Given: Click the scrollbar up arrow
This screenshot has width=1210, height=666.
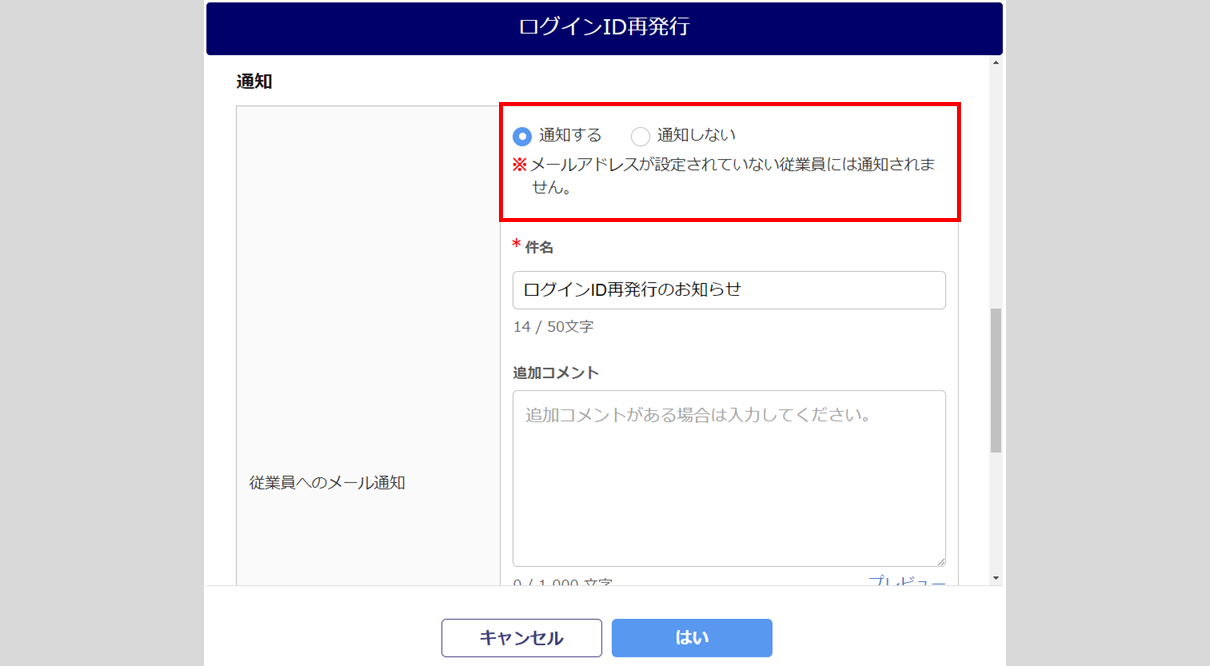Looking at the screenshot, I should click(x=995, y=64).
